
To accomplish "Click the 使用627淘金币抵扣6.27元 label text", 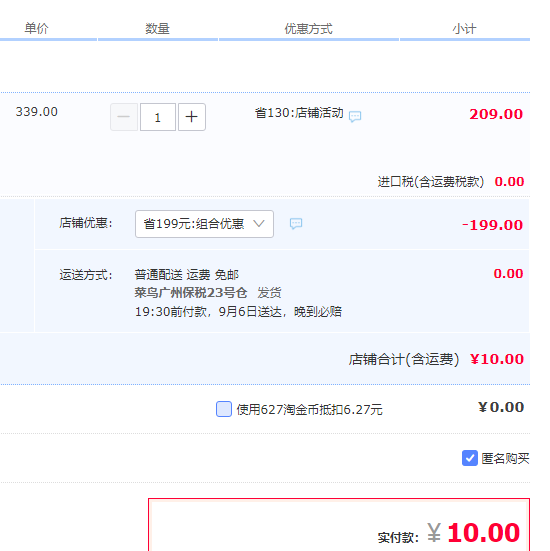I will point(309,410).
